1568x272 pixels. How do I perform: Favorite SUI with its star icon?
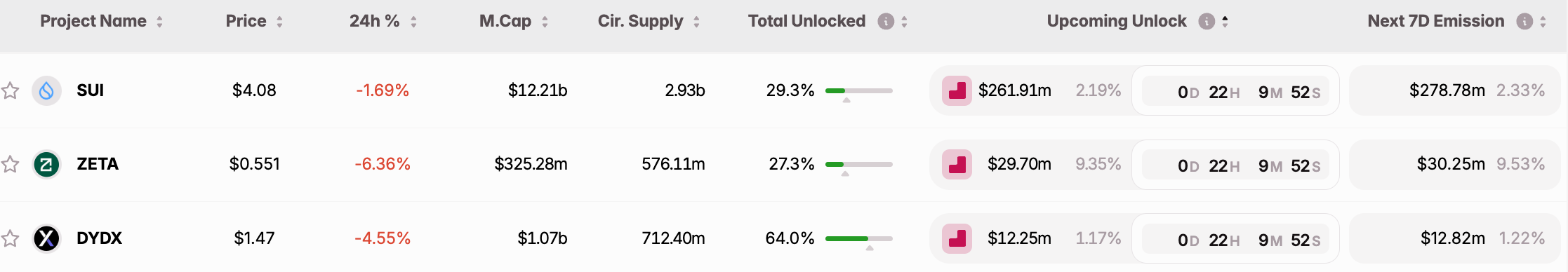coord(10,90)
